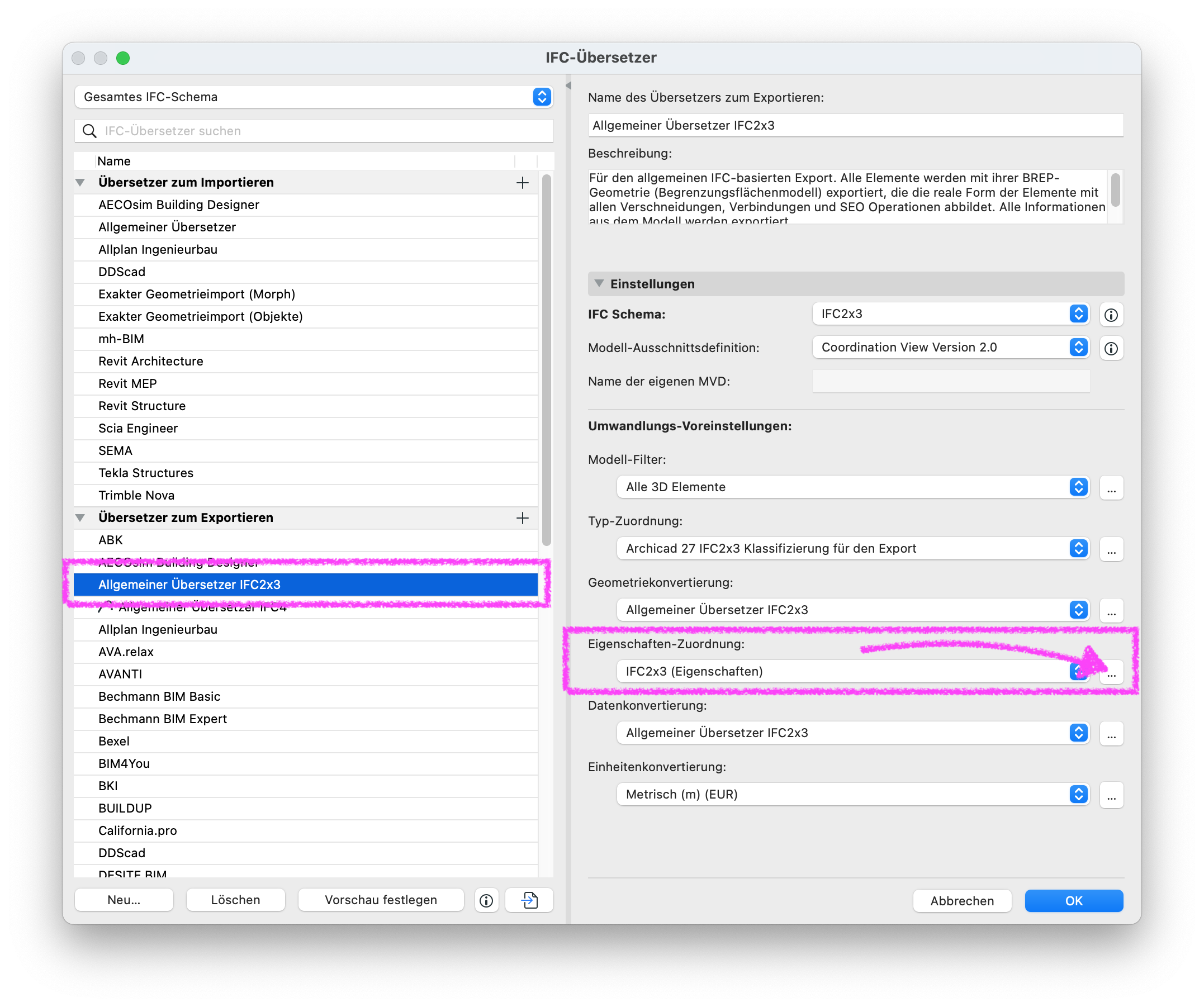Select Bechmann BIM Expert translator
The image size is (1204, 1007).
pos(306,719)
